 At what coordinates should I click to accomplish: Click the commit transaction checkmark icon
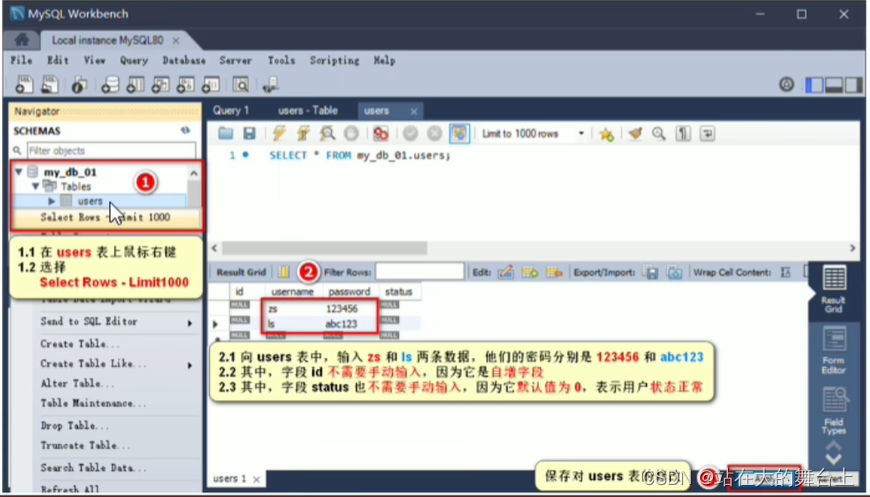coord(410,133)
